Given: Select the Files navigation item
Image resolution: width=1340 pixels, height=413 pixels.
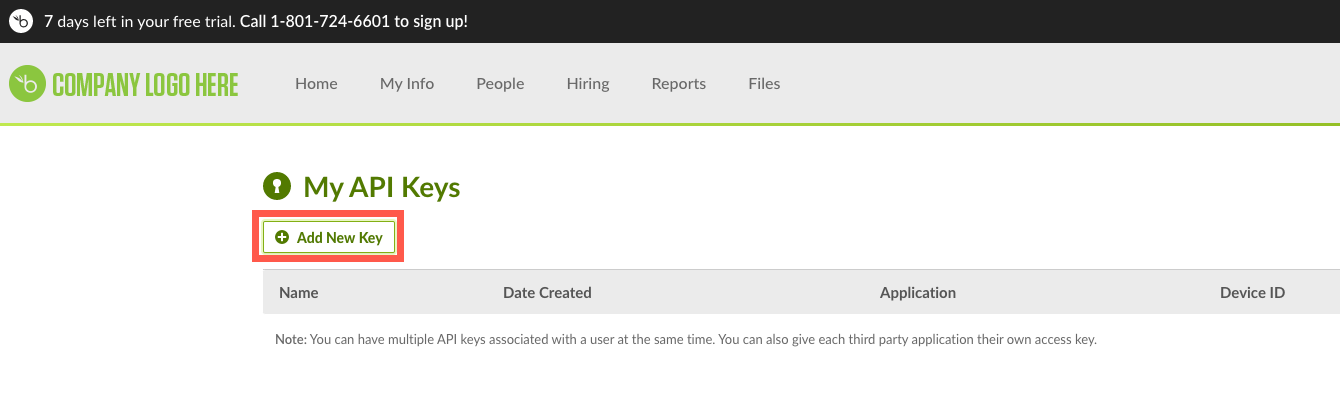Looking at the screenshot, I should click(x=764, y=84).
